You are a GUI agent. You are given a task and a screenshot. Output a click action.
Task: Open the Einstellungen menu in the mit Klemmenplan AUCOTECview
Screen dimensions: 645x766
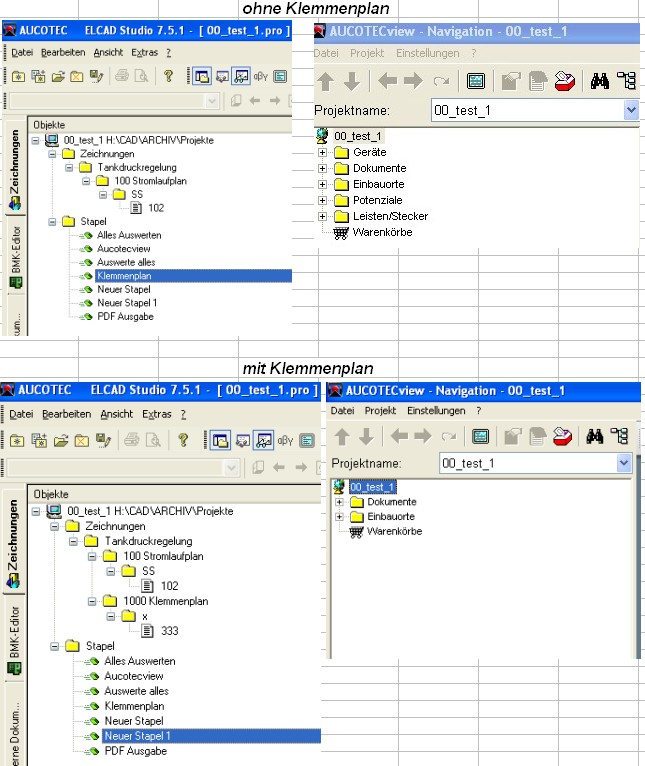coord(436,410)
